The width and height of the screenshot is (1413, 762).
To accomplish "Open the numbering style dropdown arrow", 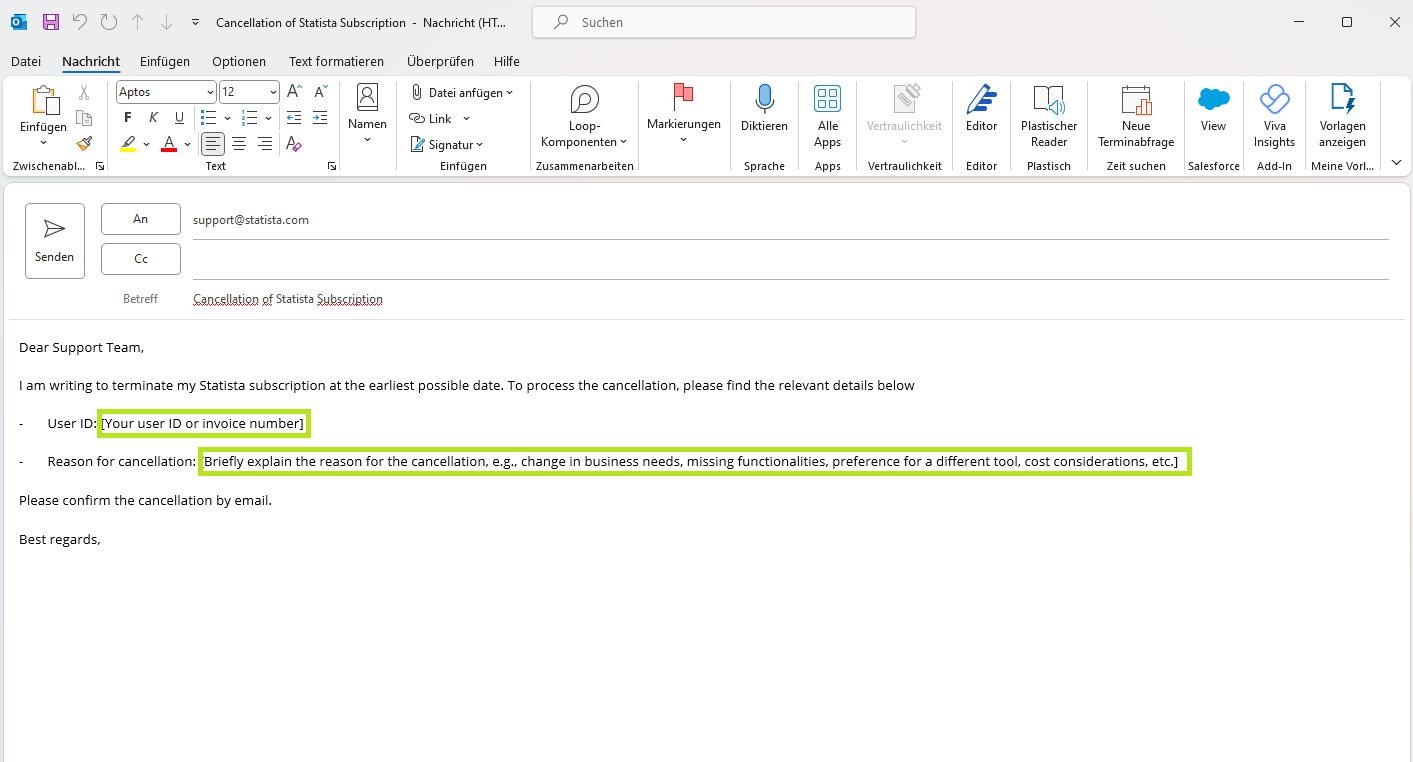I will point(269,118).
